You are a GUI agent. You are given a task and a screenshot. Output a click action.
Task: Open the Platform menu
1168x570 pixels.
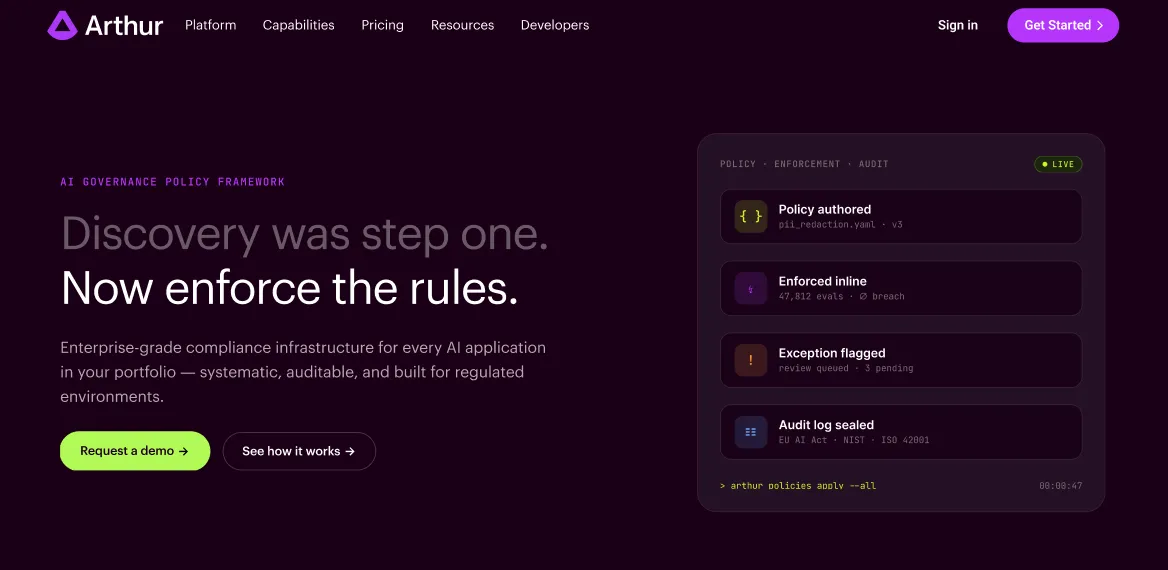211,25
